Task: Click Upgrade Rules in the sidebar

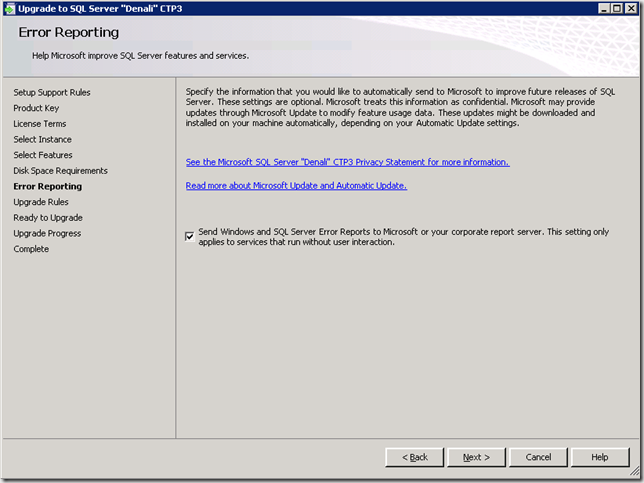Action: click(x=41, y=202)
